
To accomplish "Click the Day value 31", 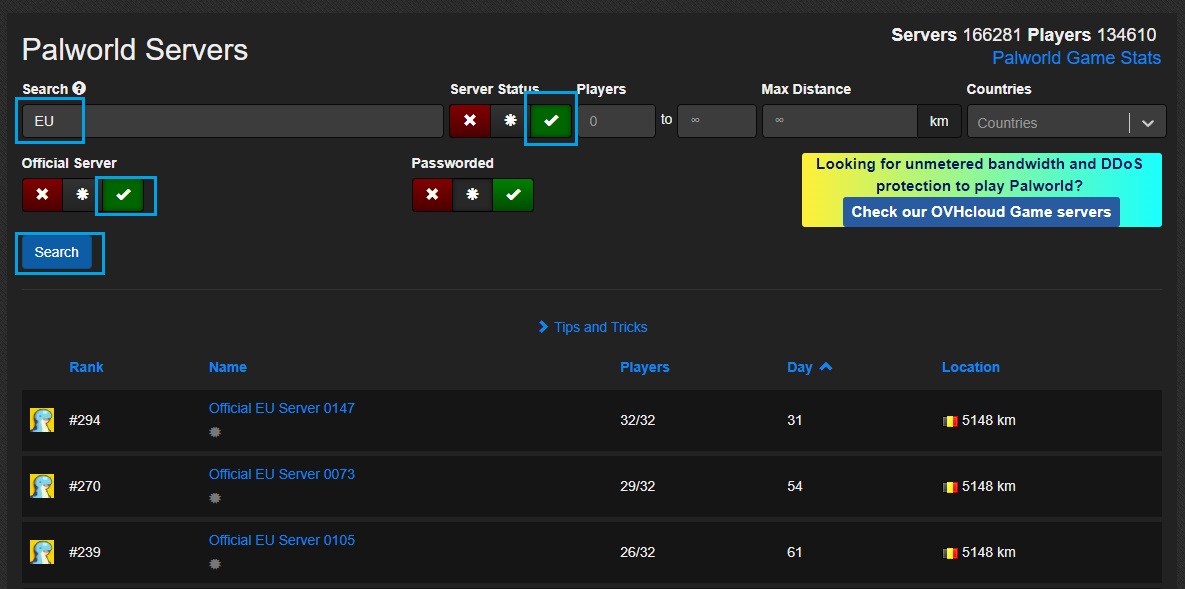I will [794, 420].
